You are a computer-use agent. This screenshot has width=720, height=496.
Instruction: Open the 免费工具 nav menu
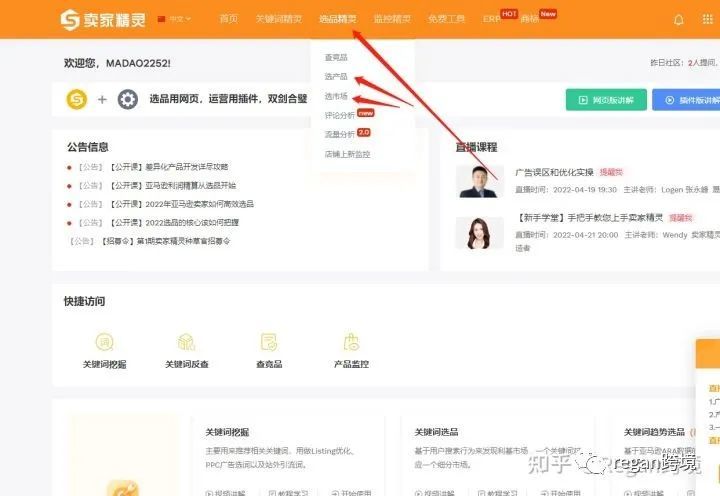(x=446, y=19)
